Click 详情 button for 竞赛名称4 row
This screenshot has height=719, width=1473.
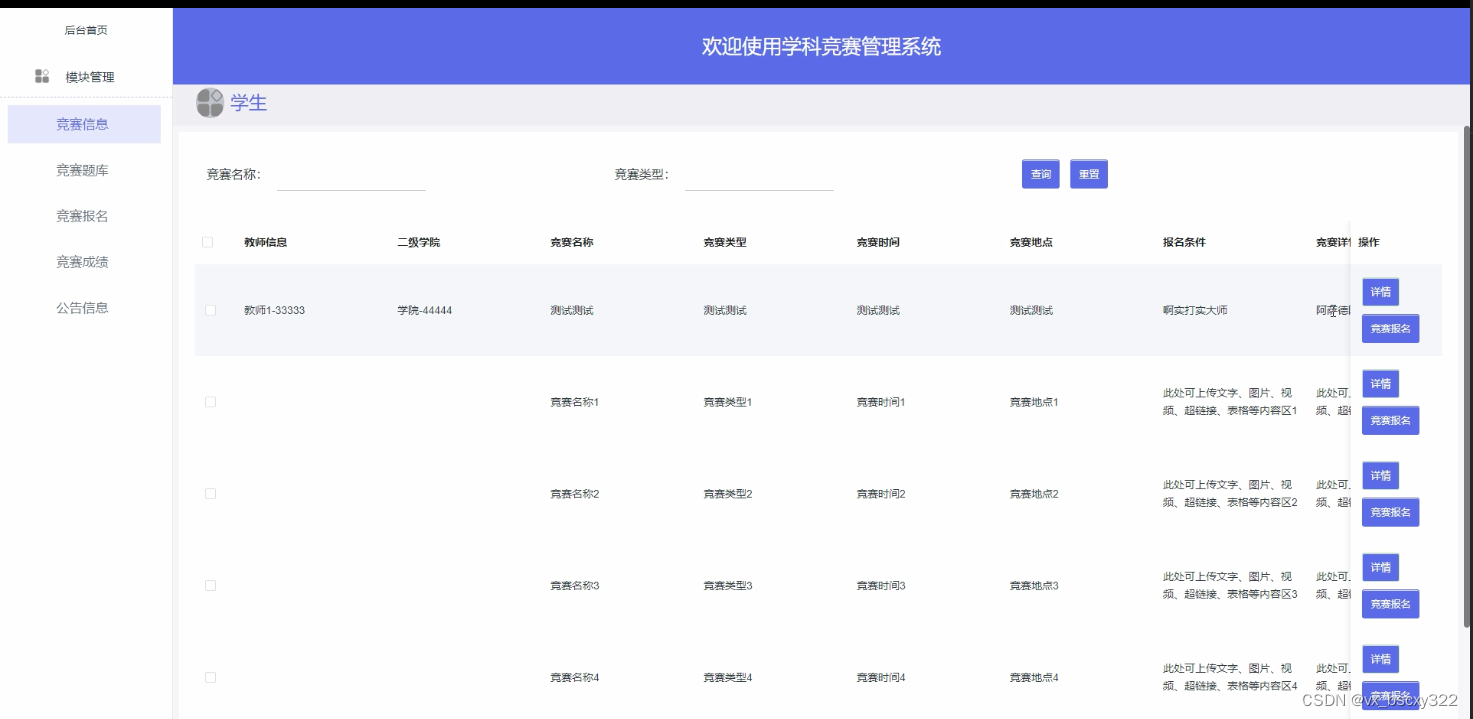click(x=1381, y=660)
